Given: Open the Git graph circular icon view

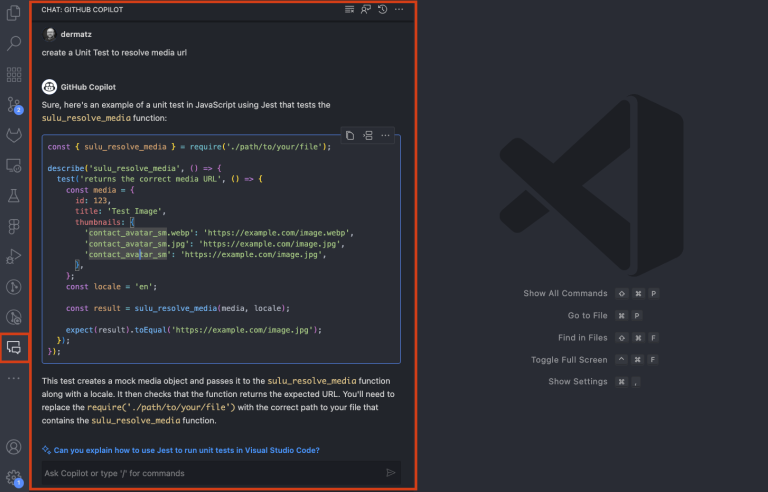Looking at the screenshot, I should [14, 287].
